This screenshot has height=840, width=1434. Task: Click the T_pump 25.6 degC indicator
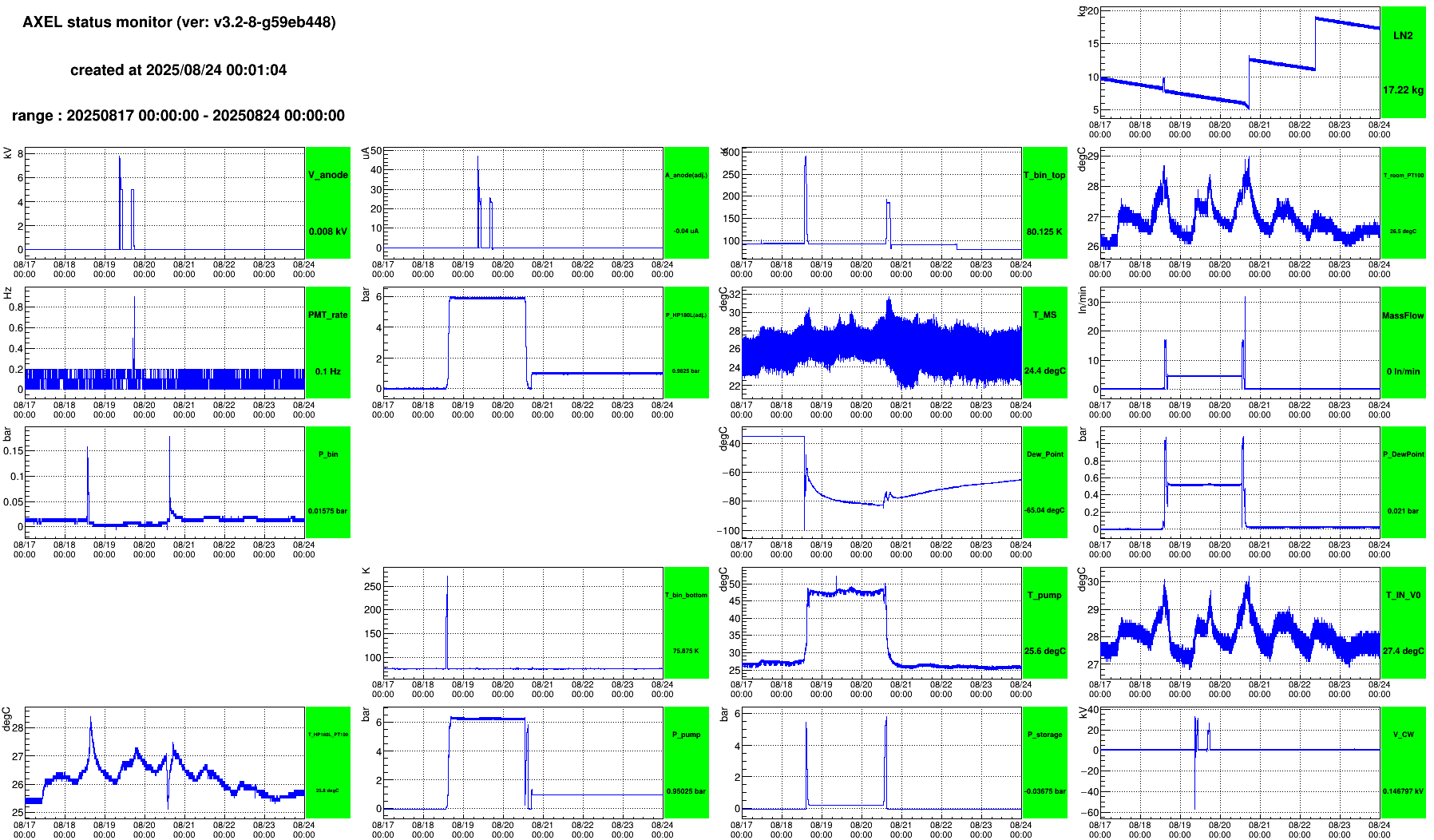coord(1045,623)
